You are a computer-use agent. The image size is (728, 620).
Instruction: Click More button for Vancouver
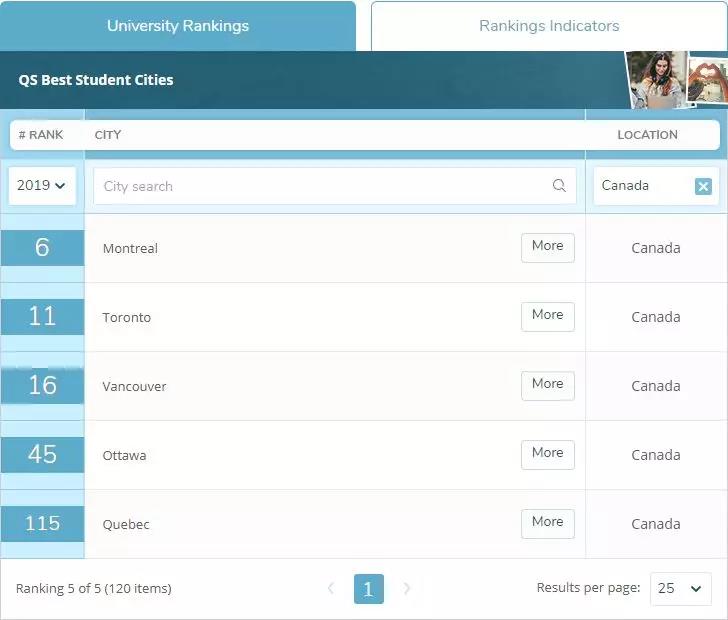click(547, 385)
